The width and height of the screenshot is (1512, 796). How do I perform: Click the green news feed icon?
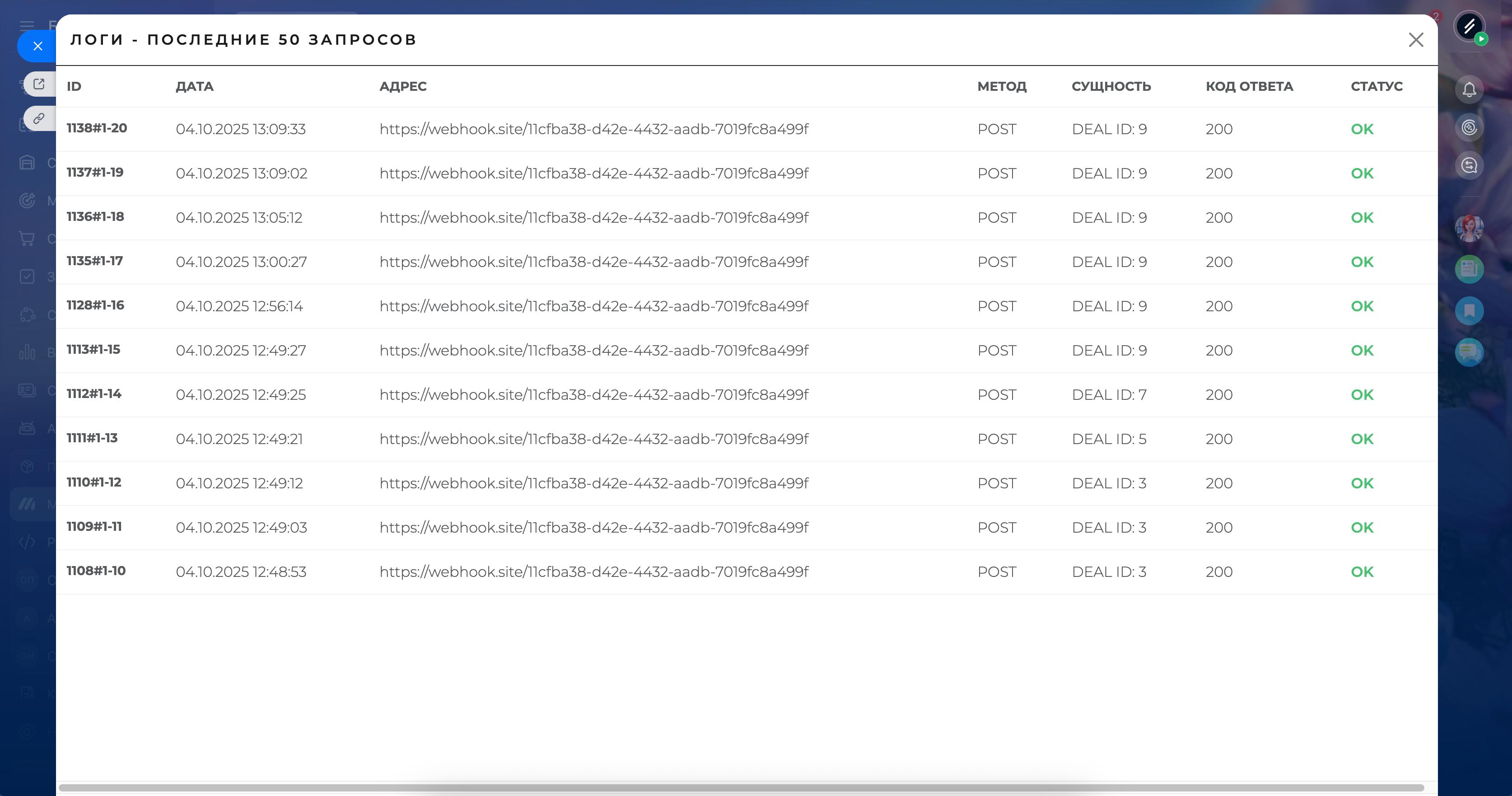click(x=1469, y=269)
